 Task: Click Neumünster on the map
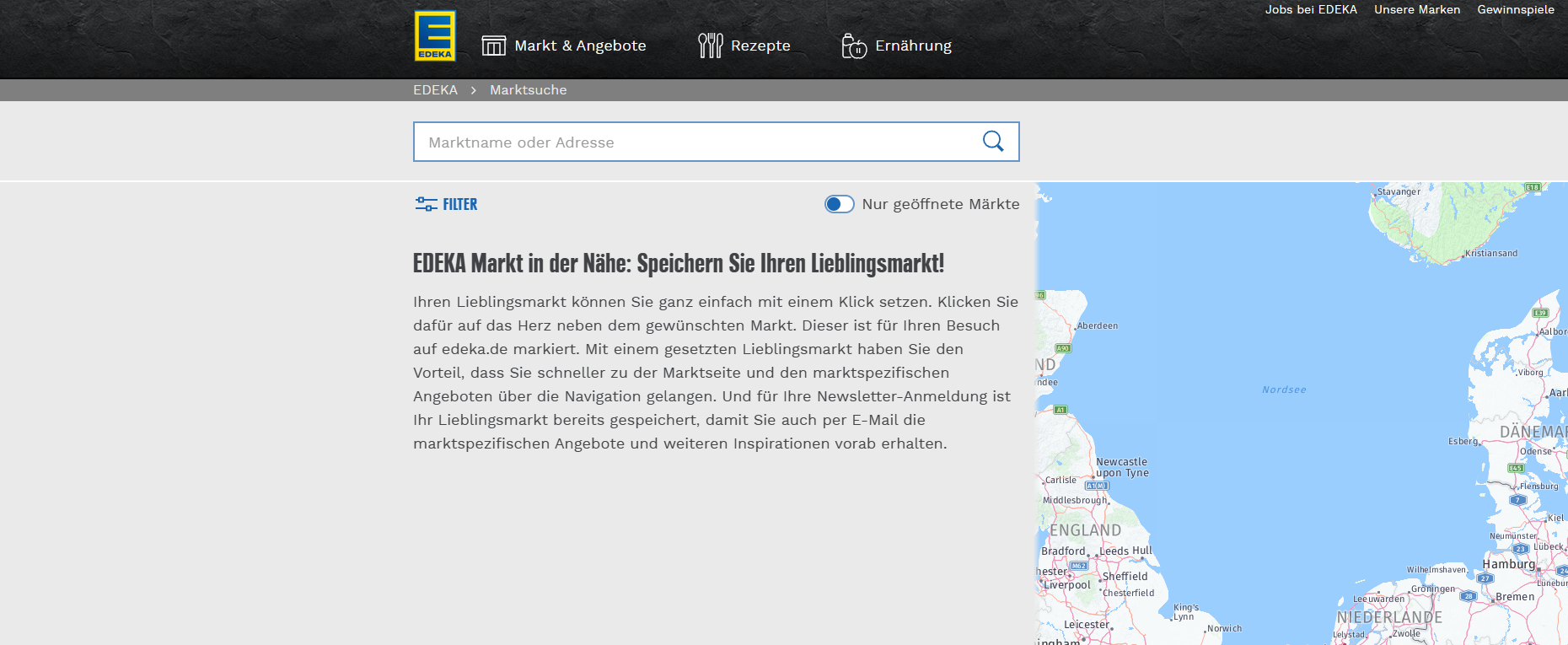tap(1513, 535)
